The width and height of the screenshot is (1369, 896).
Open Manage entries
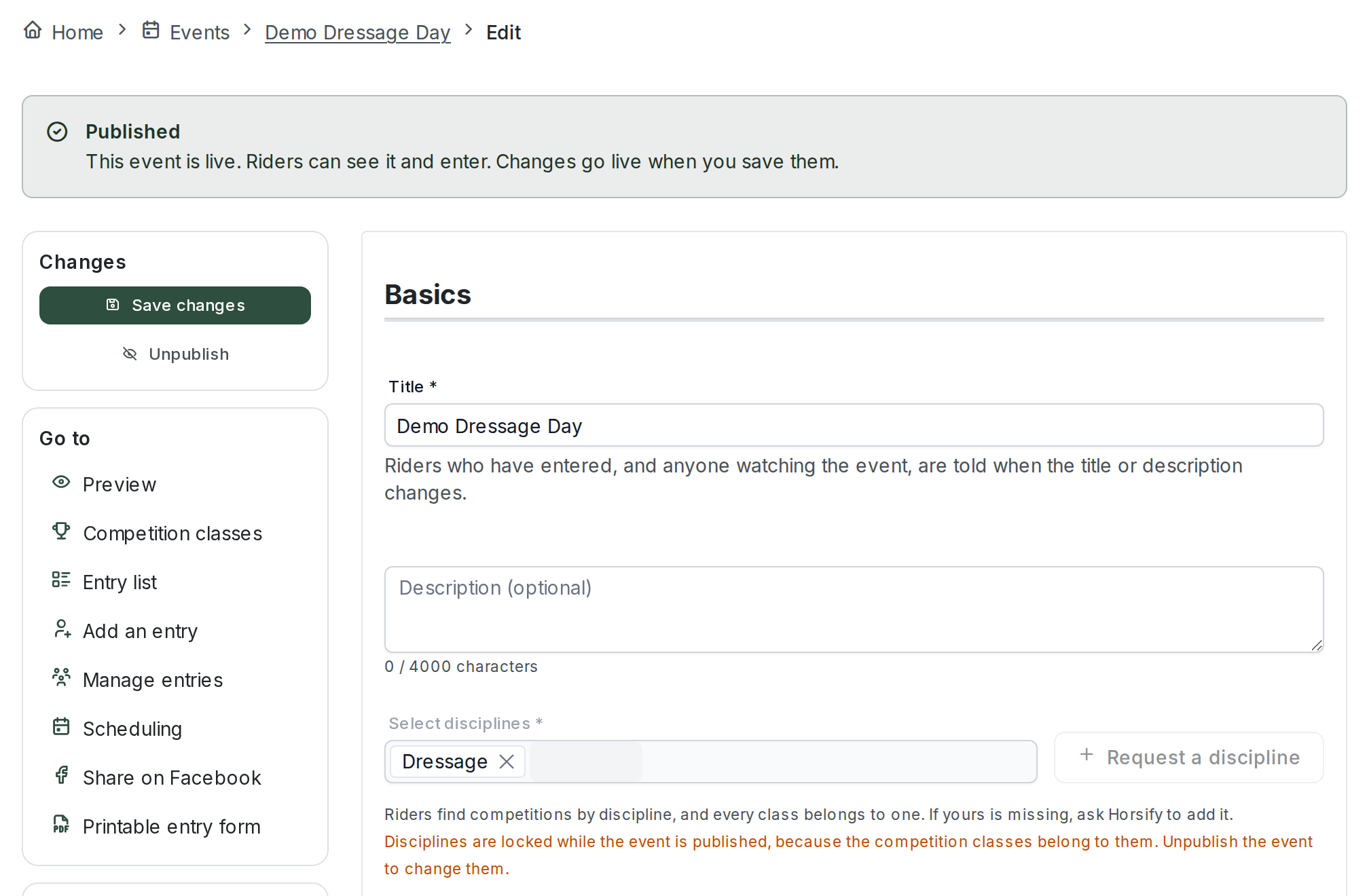(175, 680)
